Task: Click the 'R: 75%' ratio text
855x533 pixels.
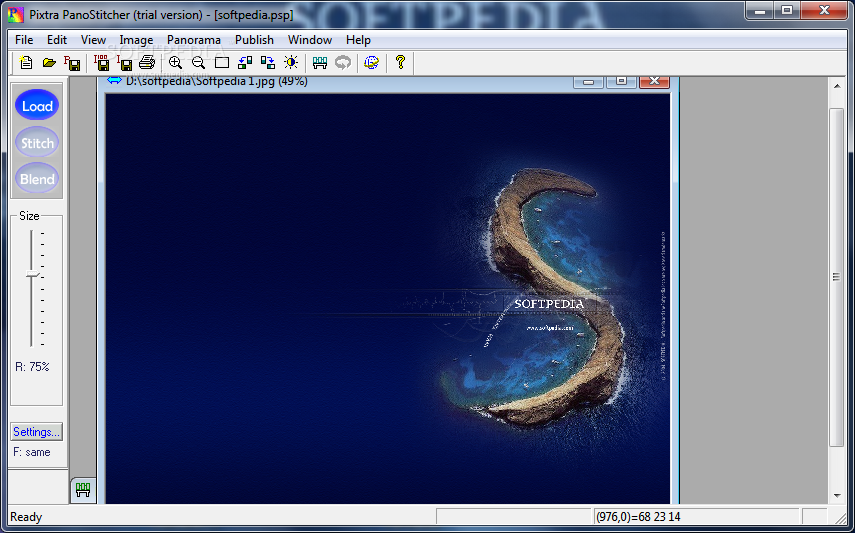Action: coord(32,367)
